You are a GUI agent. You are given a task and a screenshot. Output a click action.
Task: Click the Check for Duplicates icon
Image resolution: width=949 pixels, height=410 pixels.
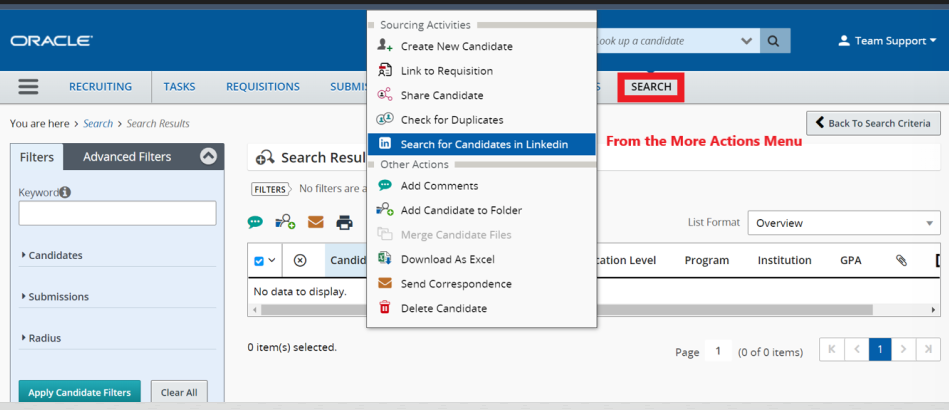tap(385, 119)
